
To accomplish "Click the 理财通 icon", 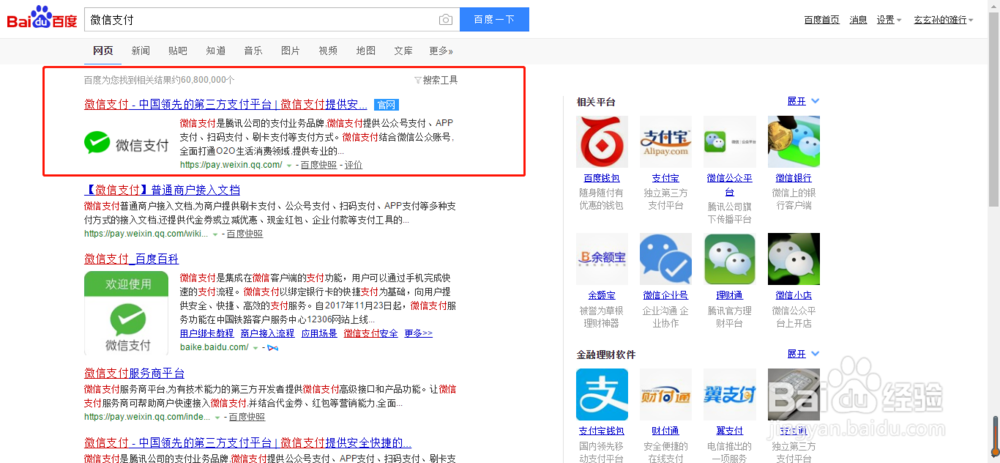I will [730, 259].
